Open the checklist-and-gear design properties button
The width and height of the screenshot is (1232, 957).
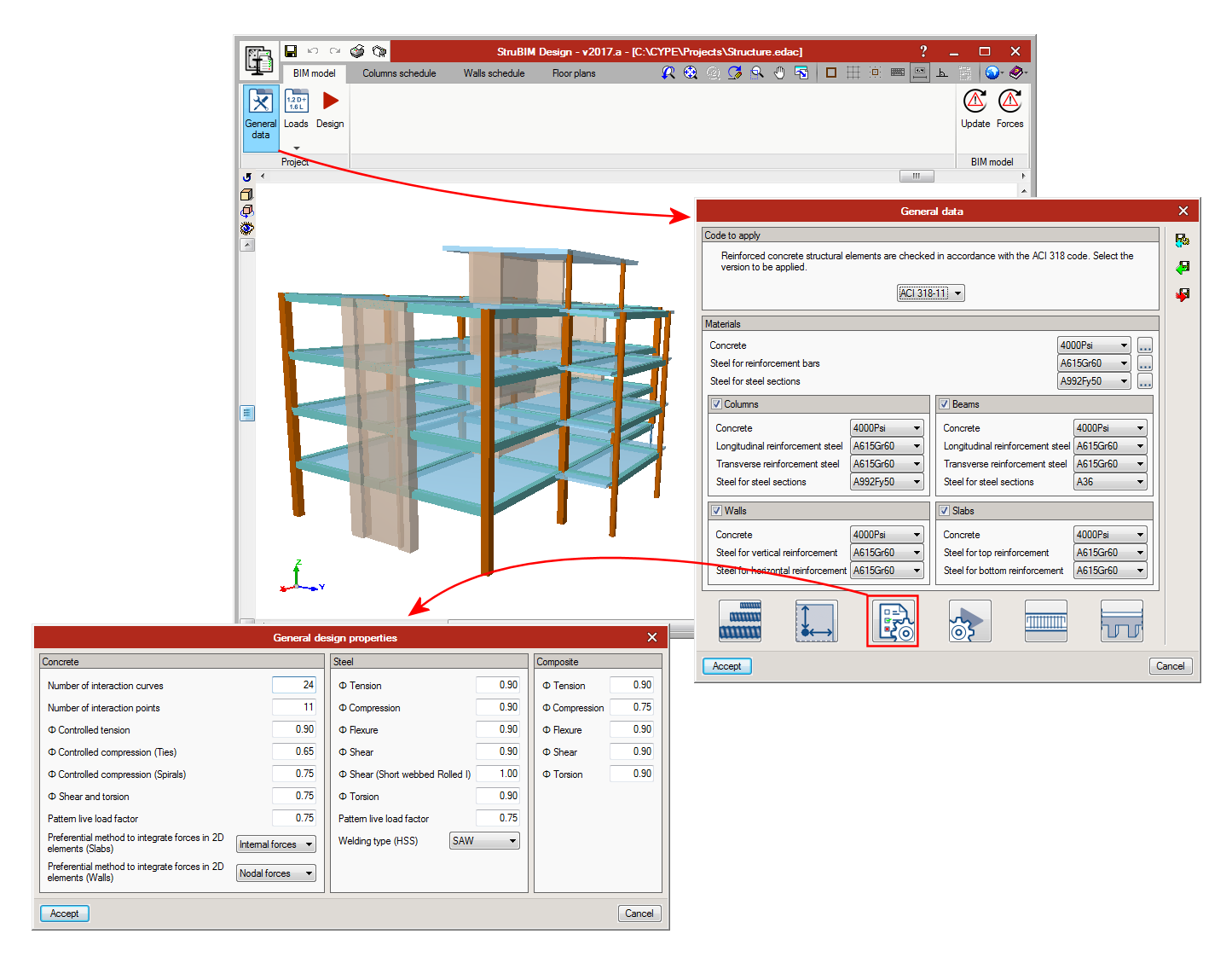tap(893, 621)
